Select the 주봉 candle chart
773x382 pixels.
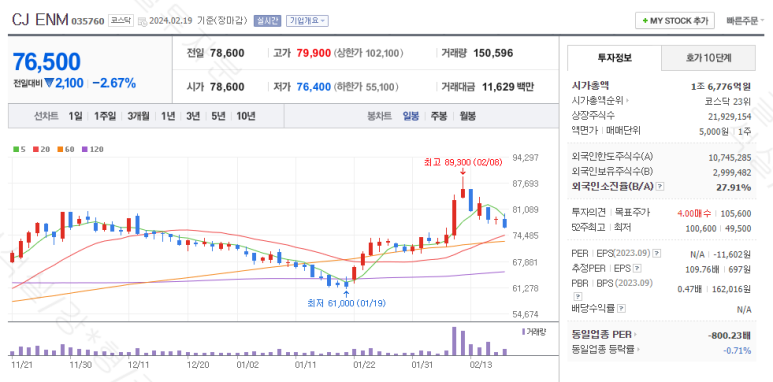coord(439,116)
